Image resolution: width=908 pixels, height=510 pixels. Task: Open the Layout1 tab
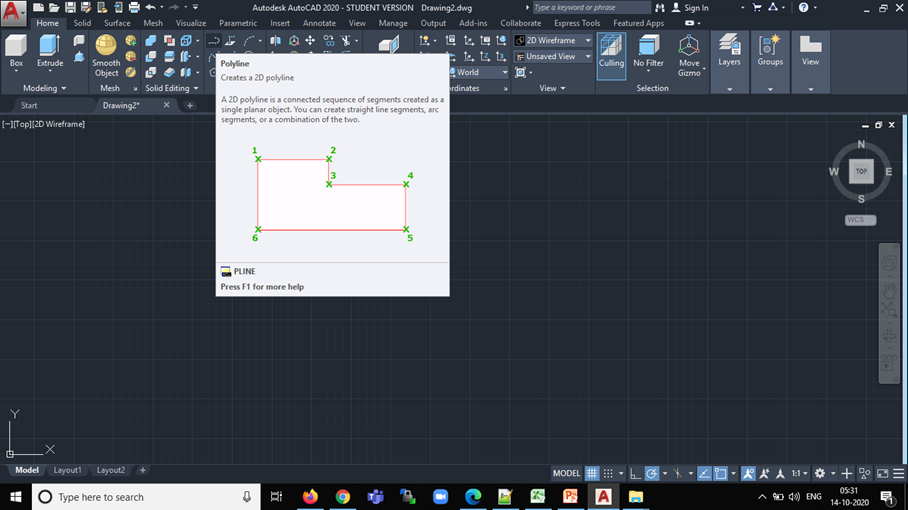click(67, 470)
